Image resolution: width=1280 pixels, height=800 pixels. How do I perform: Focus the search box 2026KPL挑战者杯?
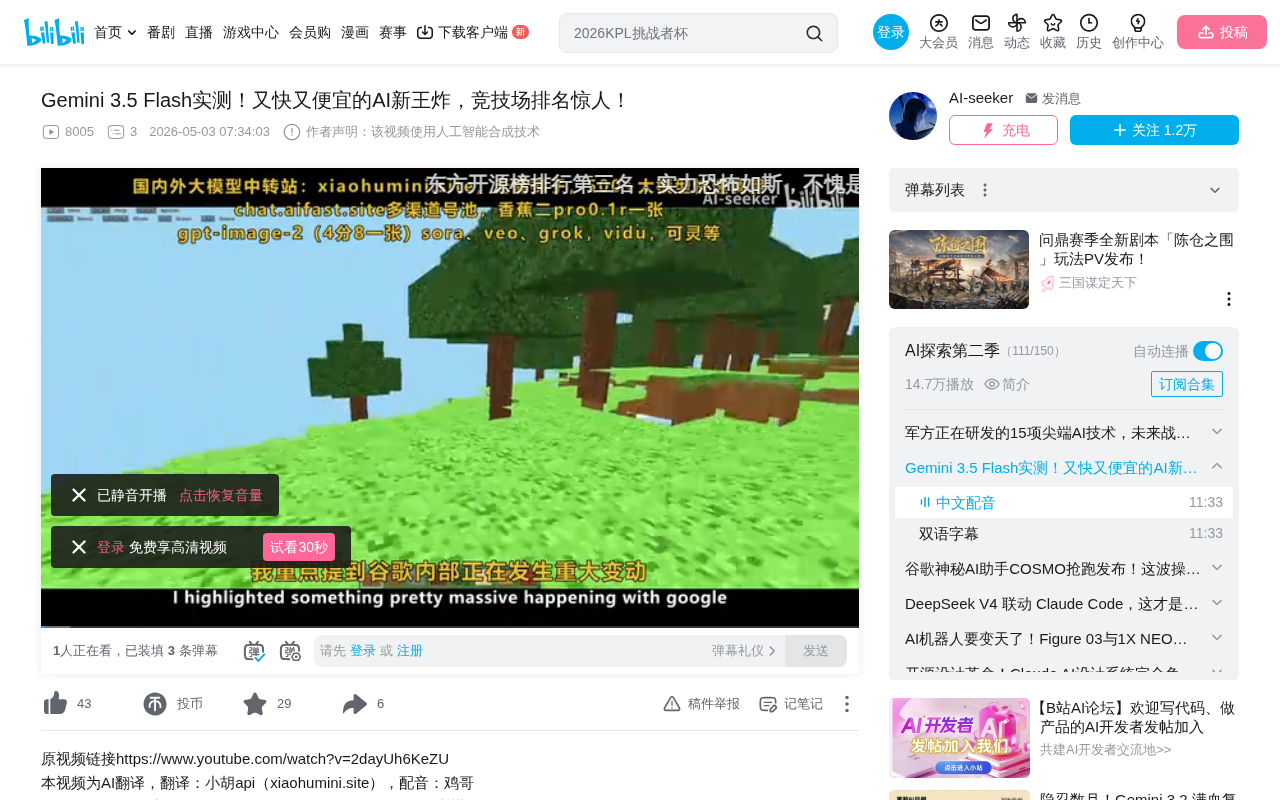686,33
